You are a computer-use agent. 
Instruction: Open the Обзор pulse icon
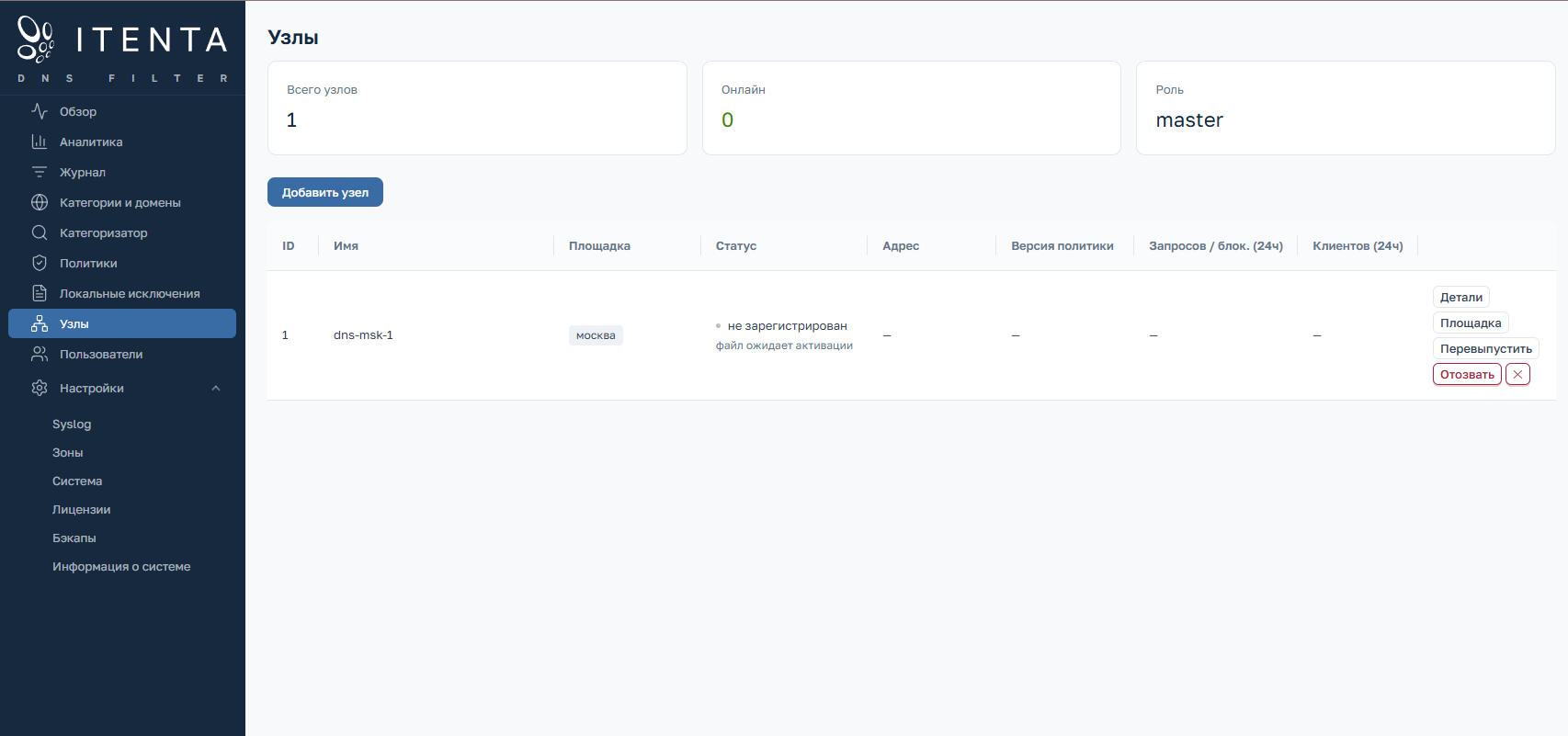[40, 111]
